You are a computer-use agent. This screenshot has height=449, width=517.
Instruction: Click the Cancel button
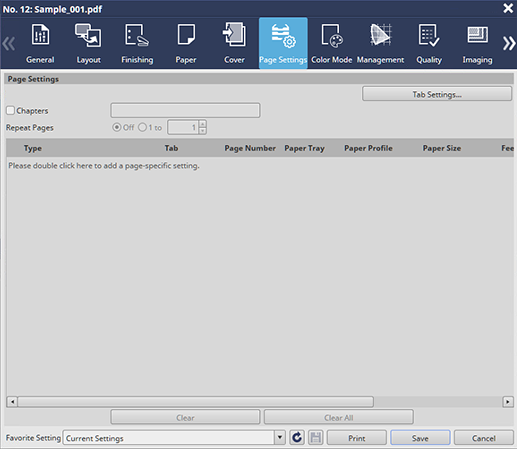pyautogui.click(x=484, y=438)
